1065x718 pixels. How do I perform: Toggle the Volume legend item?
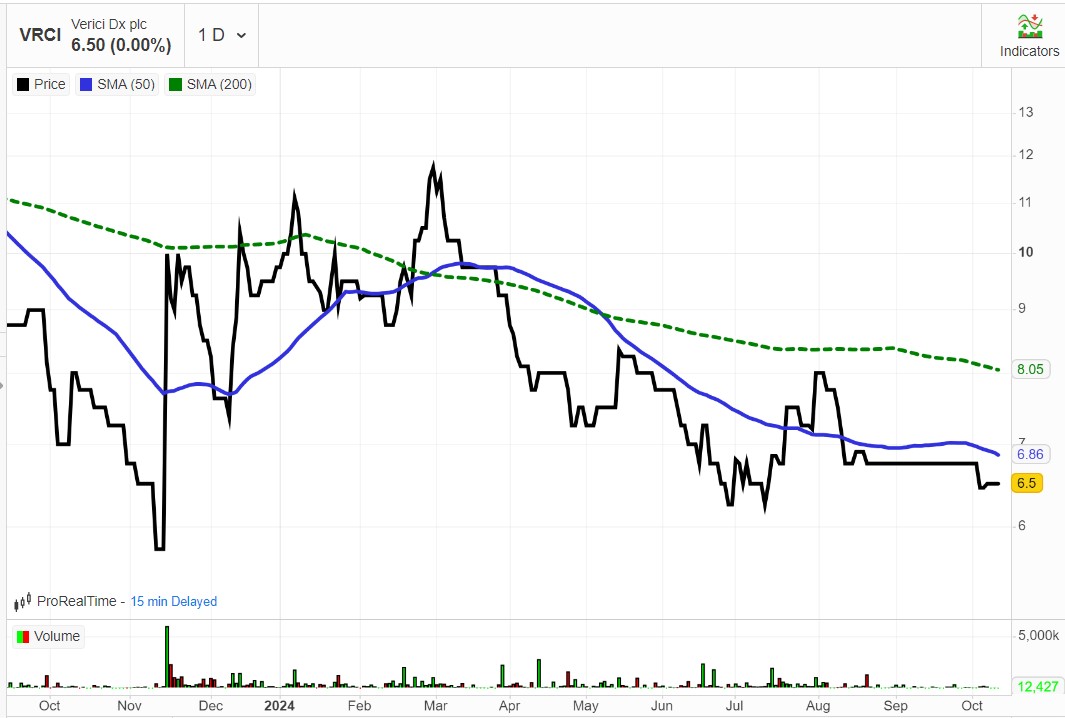(x=48, y=636)
